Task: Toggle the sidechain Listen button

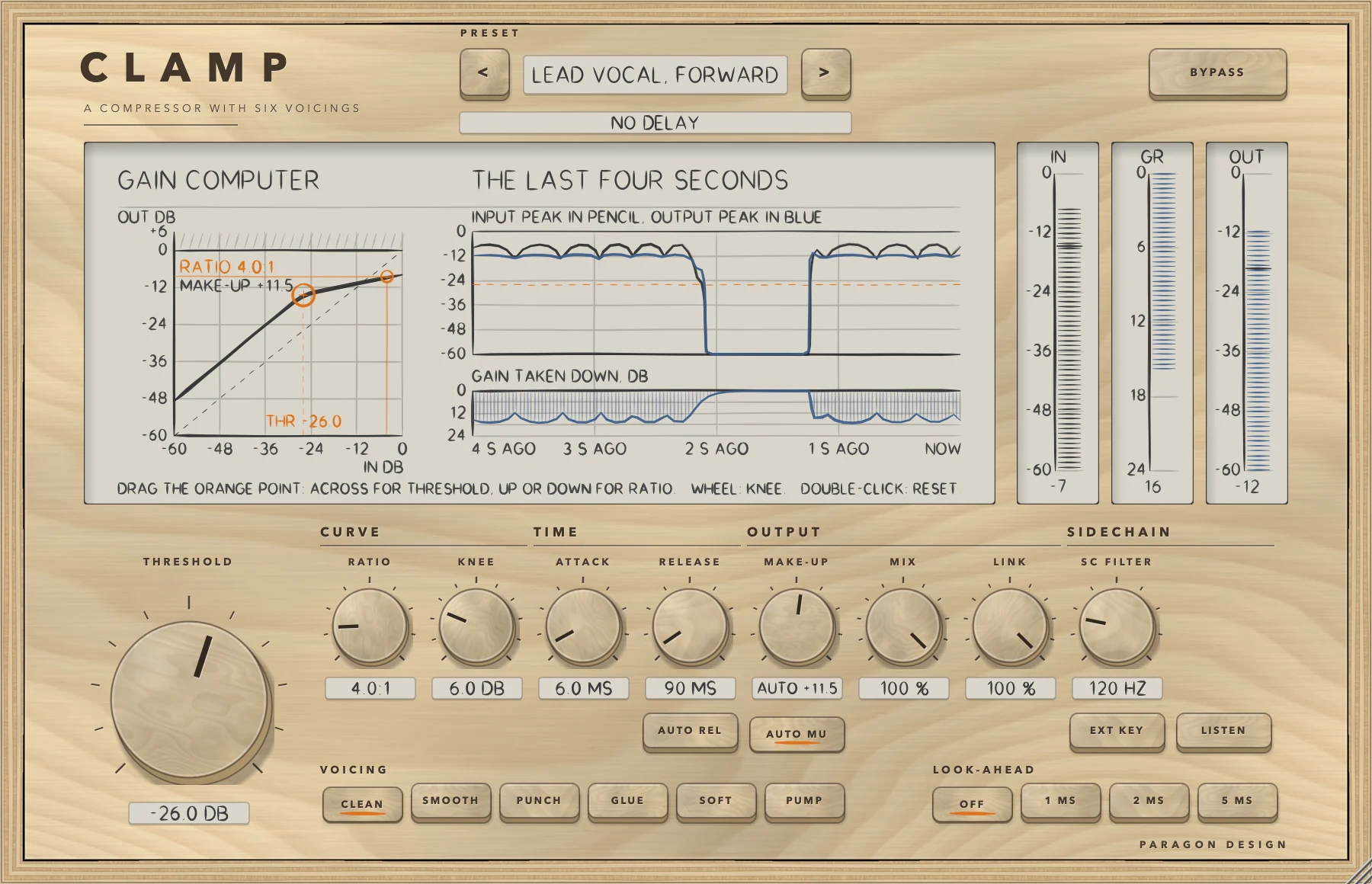Action: (x=1224, y=732)
